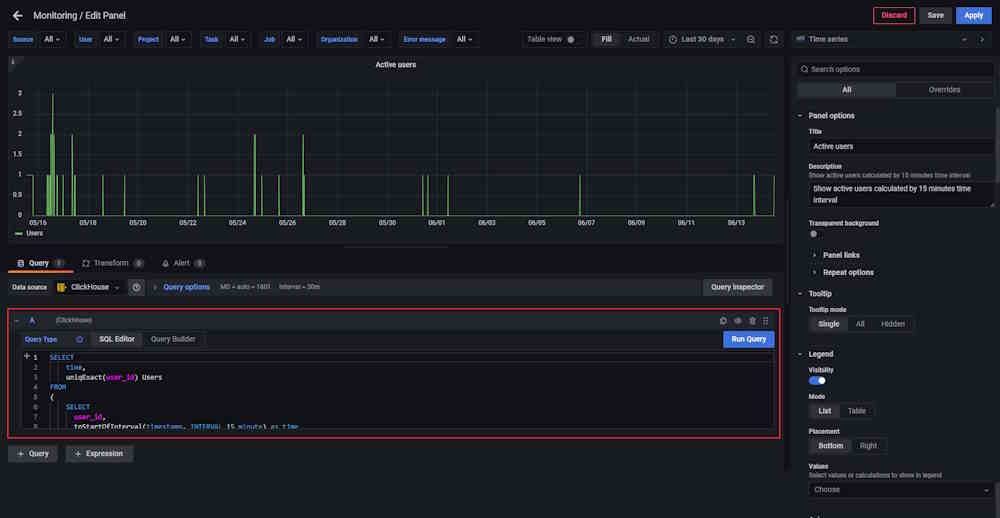Switch to the Overrides tab
The height and width of the screenshot is (518, 1000).
943,90
